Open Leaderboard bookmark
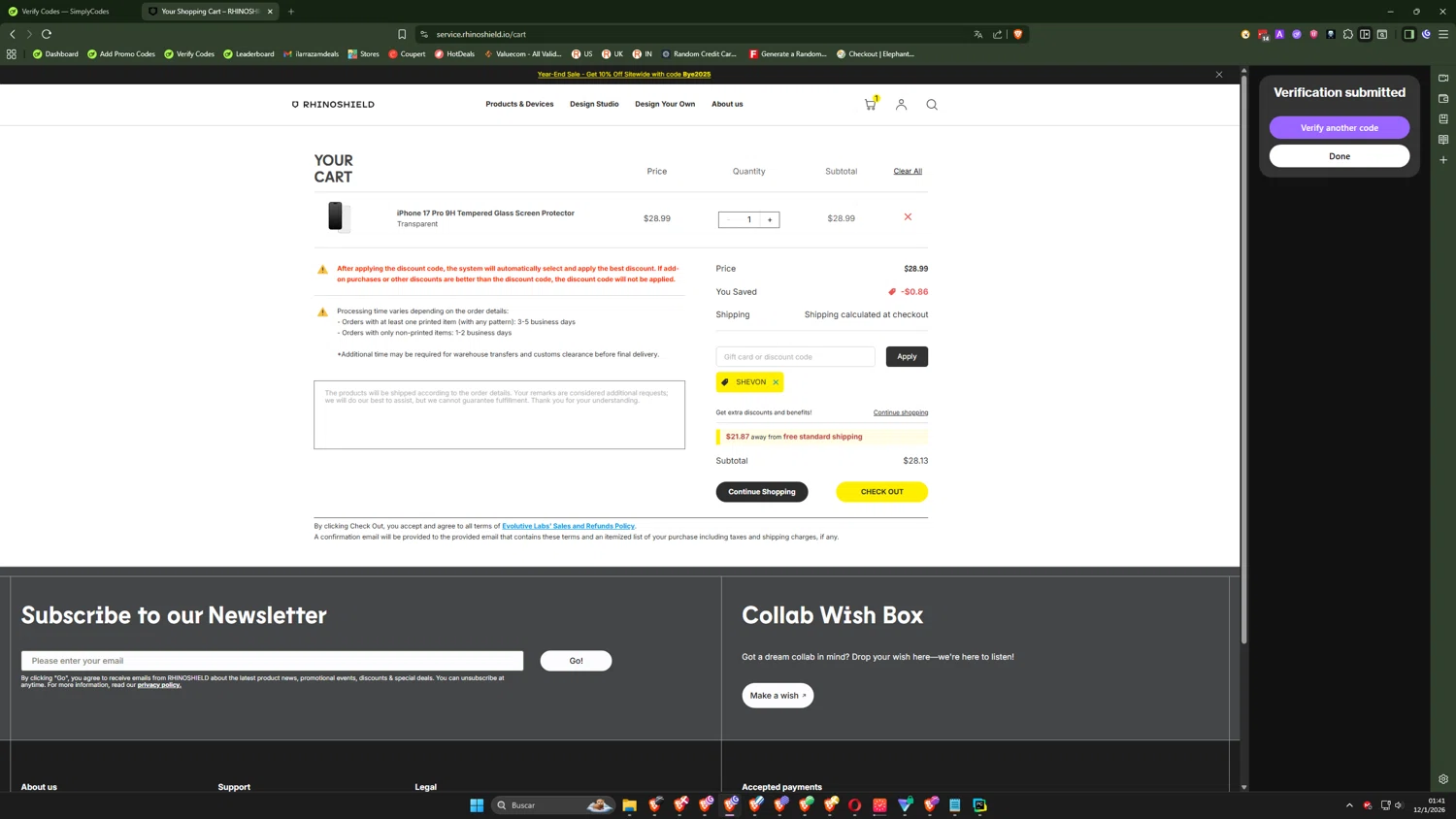The height and width of the screenshot is (819, 1456). point(248,54)
